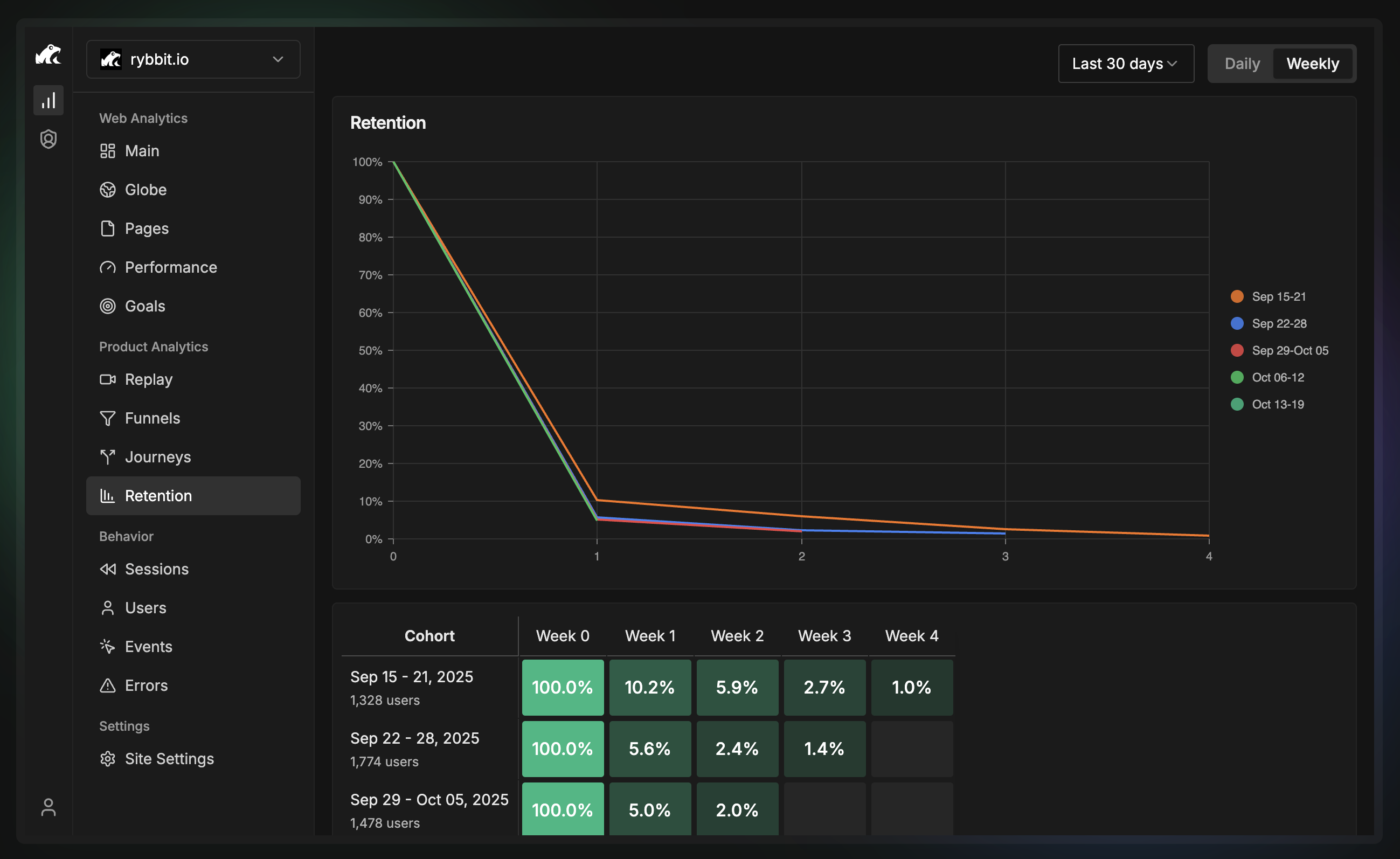Open the Sessions menu item
This screenshot has width=1400, height=859.
(x=156, y=569)
